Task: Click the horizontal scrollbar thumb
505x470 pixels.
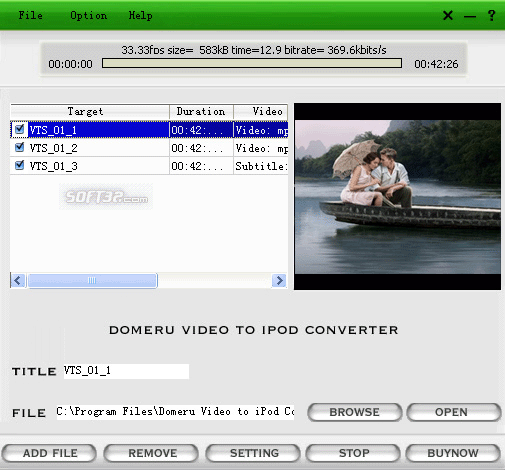Action: click(x=92, y=280)
